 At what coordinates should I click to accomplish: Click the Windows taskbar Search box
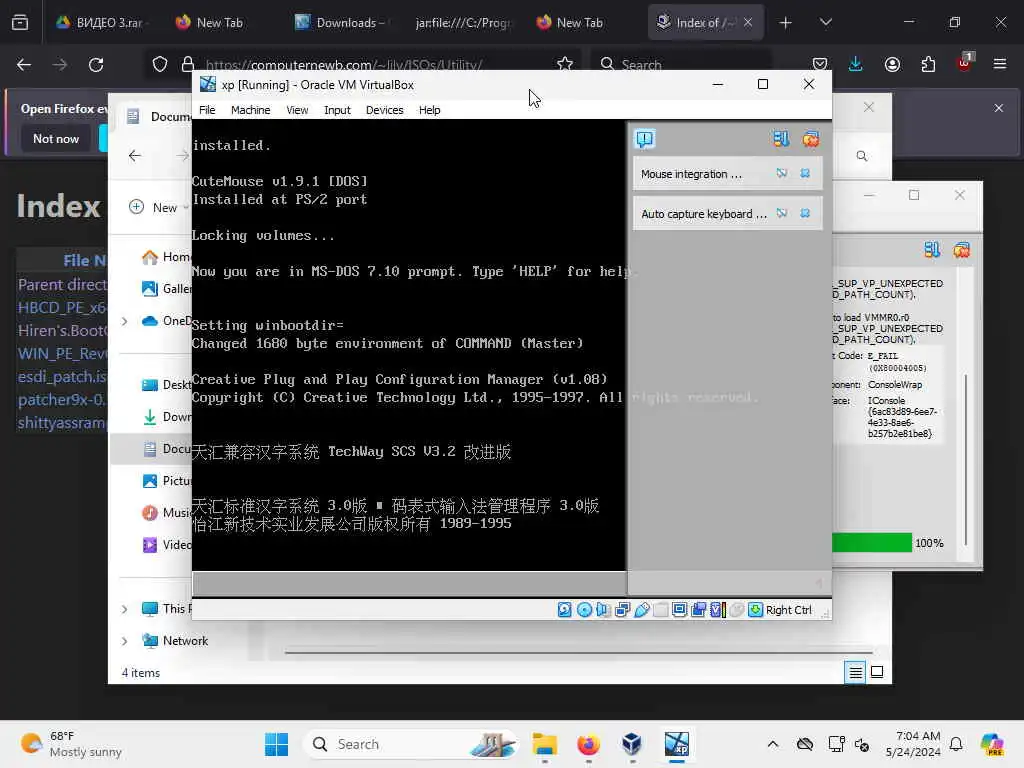click(x=411, y=744)
